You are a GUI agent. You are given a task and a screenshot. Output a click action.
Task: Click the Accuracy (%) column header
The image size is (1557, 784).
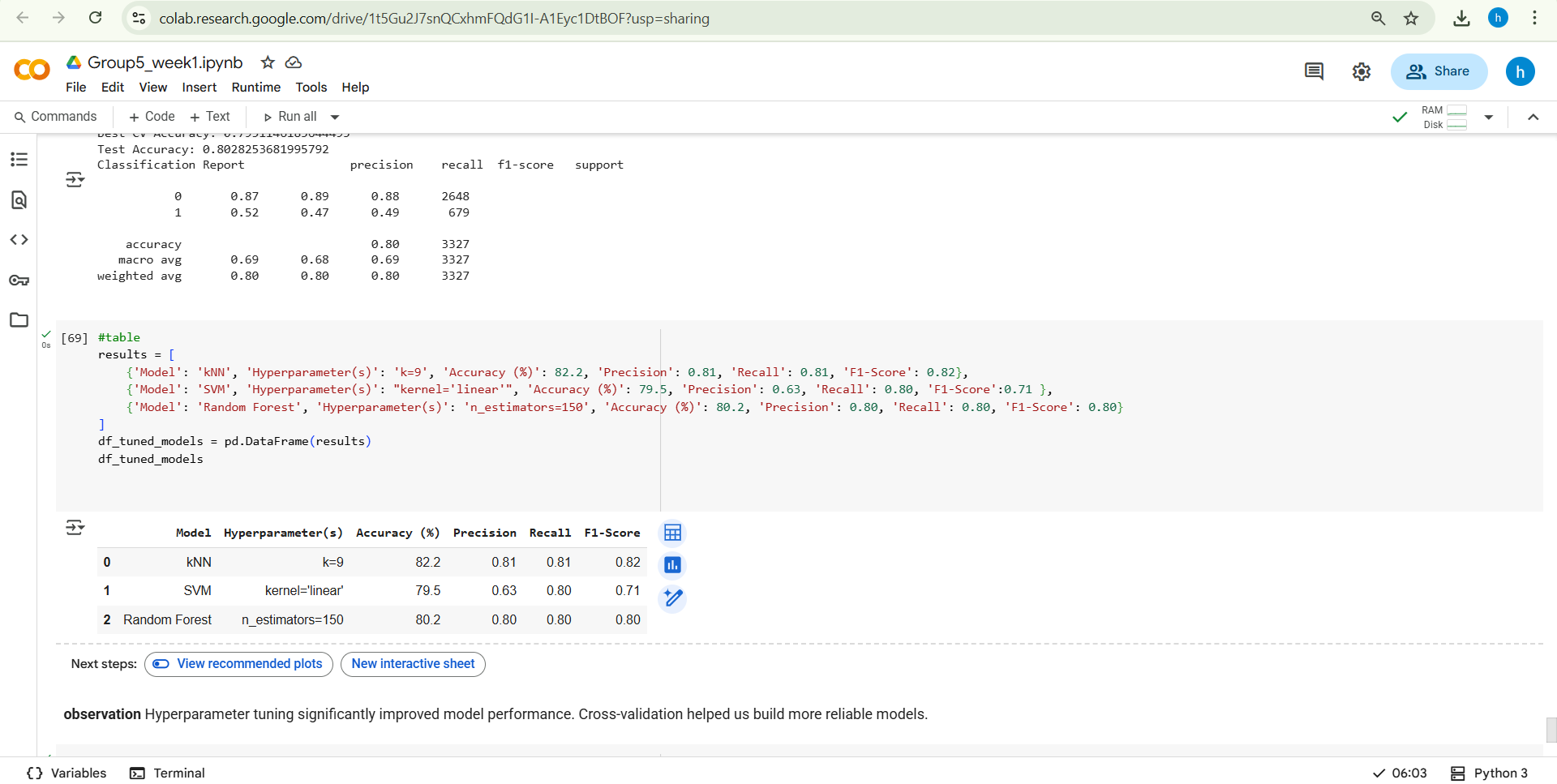397,533
